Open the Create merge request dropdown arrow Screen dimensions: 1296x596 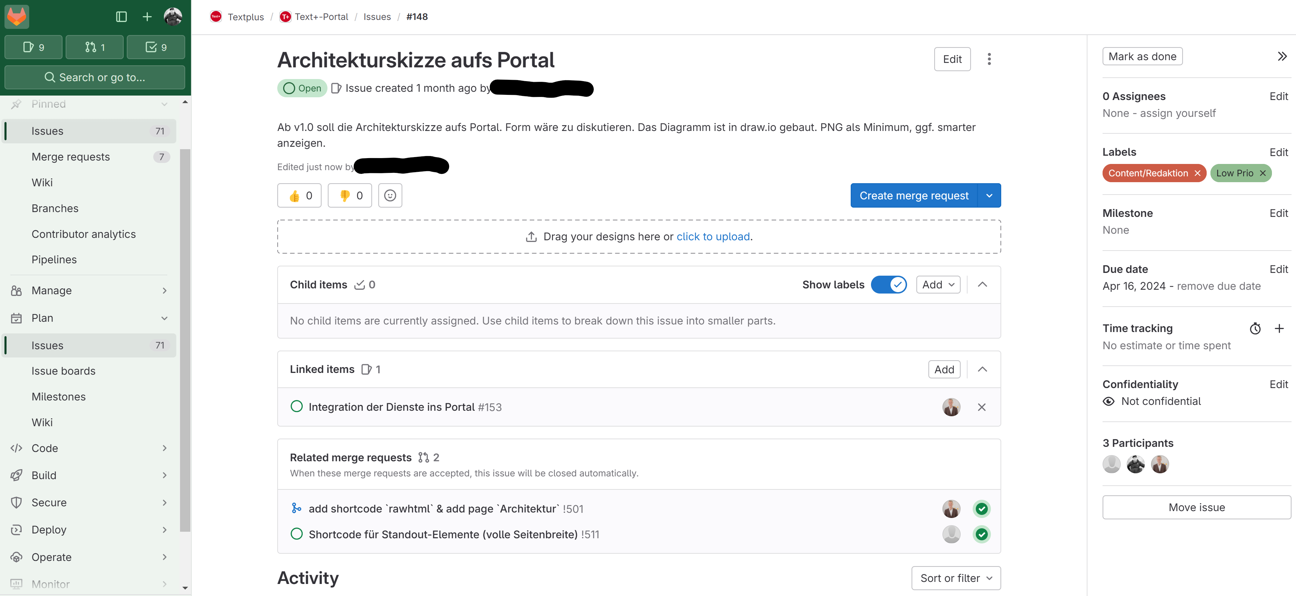[989, 195]
